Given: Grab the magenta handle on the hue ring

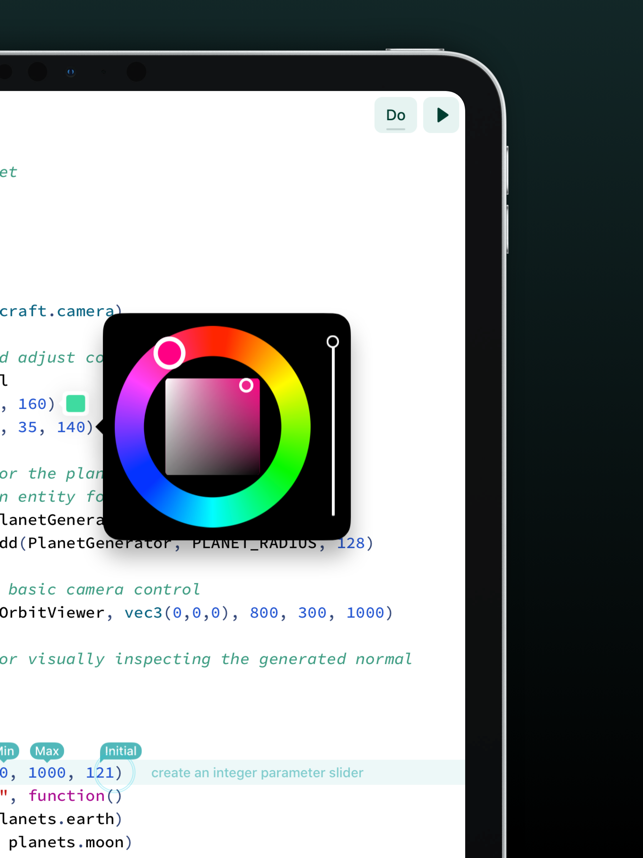Looking at the screenshot, I should coord(169,352).
